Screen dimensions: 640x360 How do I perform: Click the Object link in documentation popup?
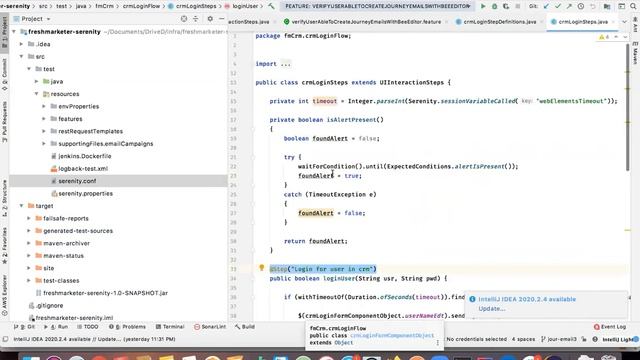point(344,343)
